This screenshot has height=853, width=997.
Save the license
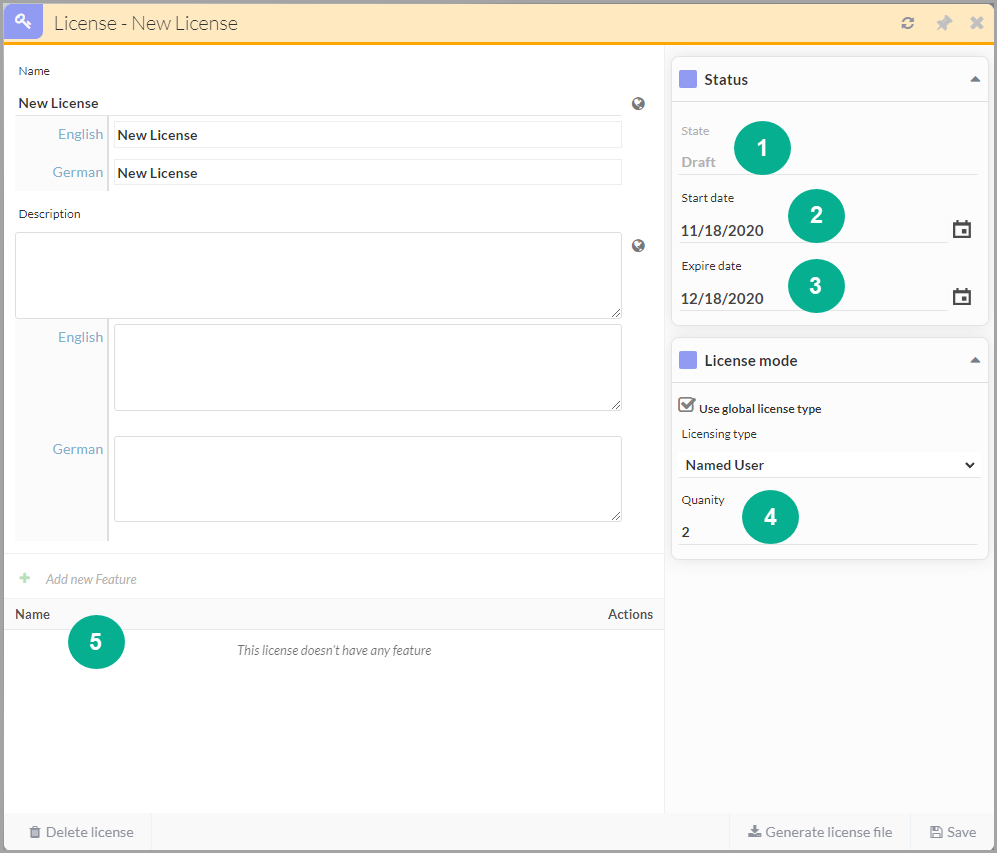click(952, 832)
